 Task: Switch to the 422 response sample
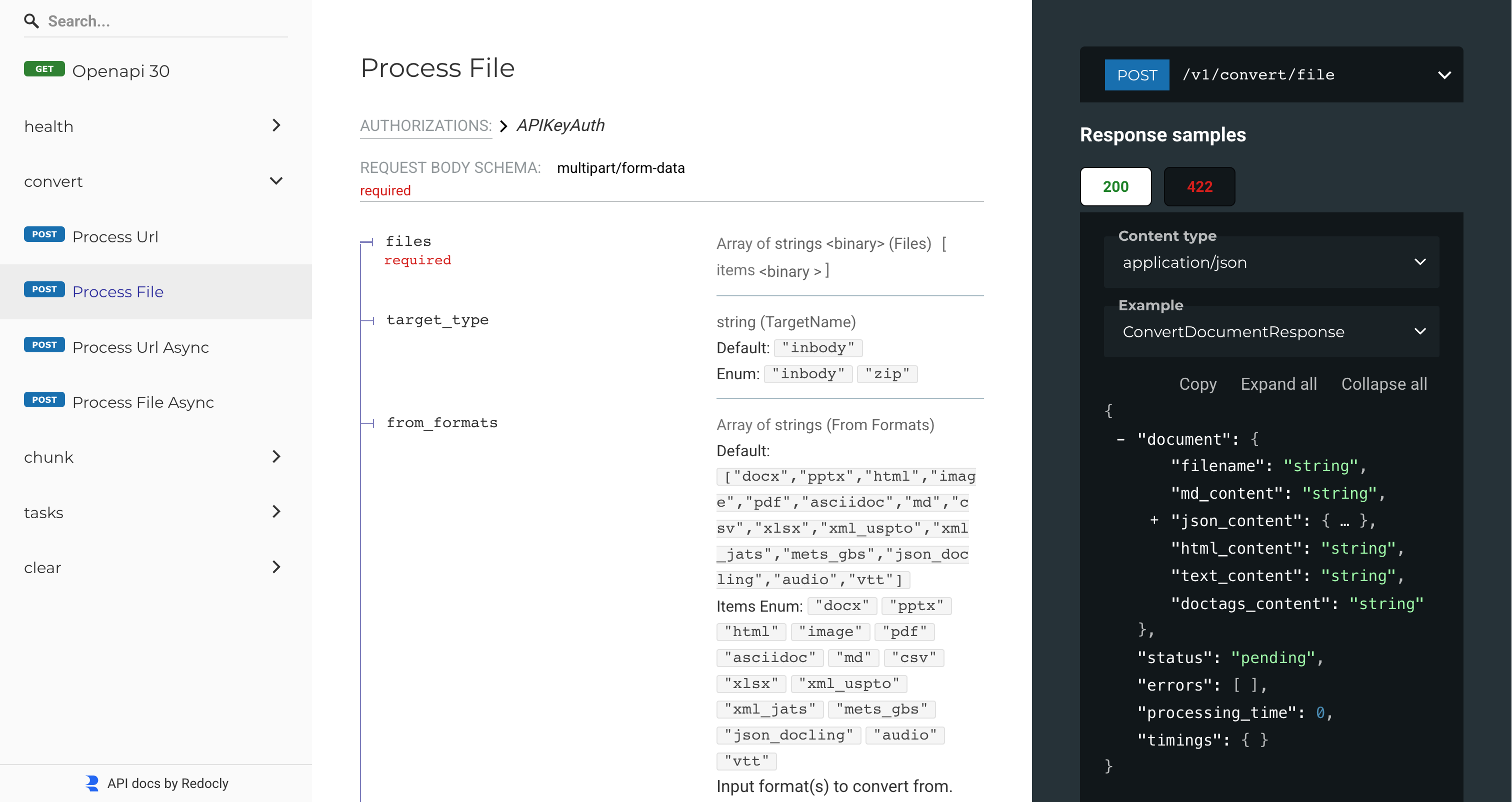pyautogui.click(x=1199, y=186)
